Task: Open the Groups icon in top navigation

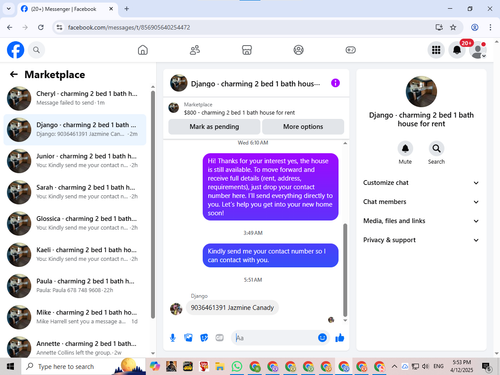Action: [298, 50]
